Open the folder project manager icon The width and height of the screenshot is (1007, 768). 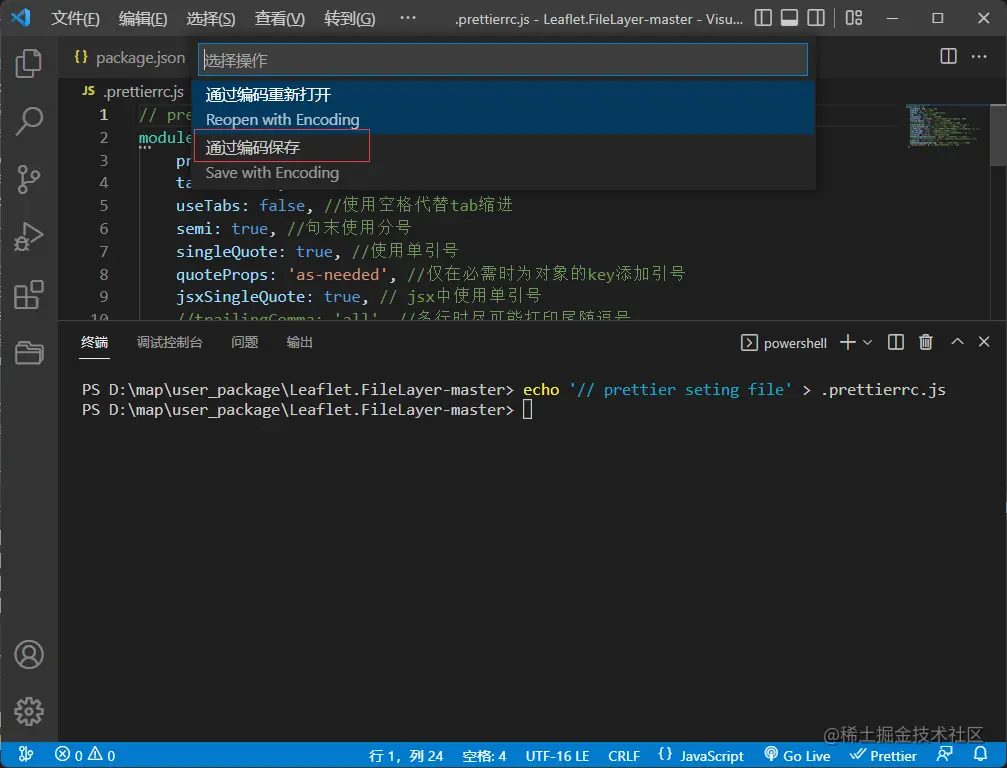(29, 352)
